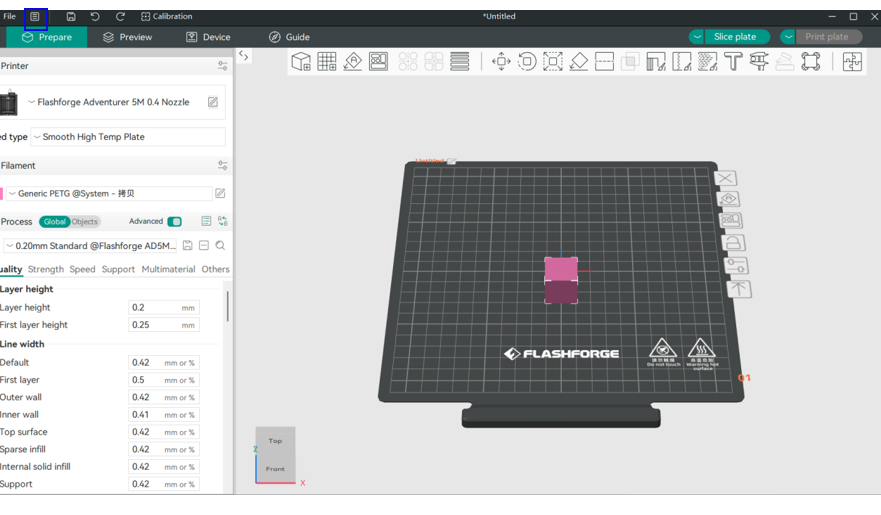Expand the bed type Smooth High Temp Plate dropdown

coord(127,137)
